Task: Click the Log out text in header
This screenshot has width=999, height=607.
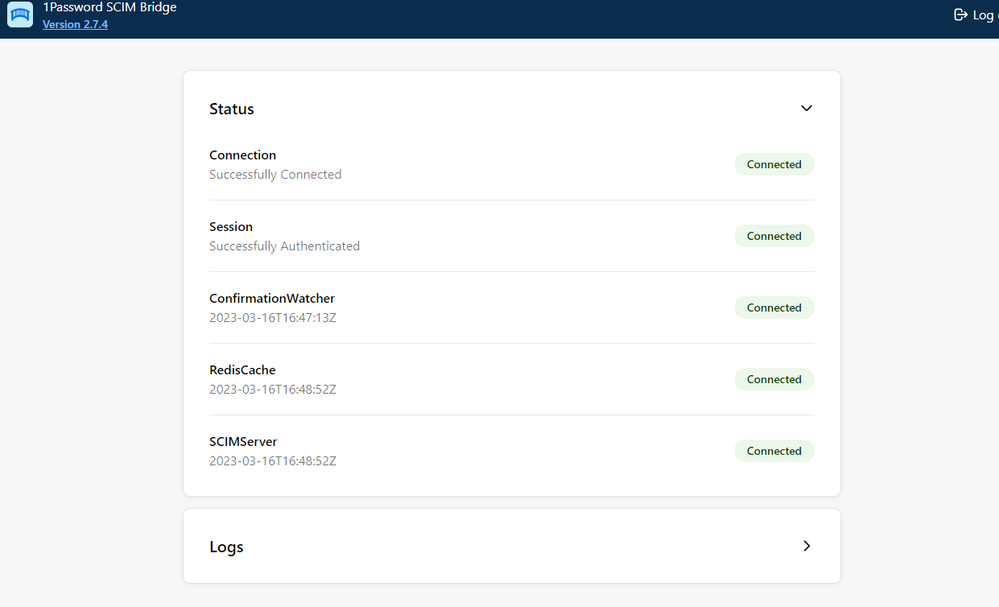Action: [984, 15]
